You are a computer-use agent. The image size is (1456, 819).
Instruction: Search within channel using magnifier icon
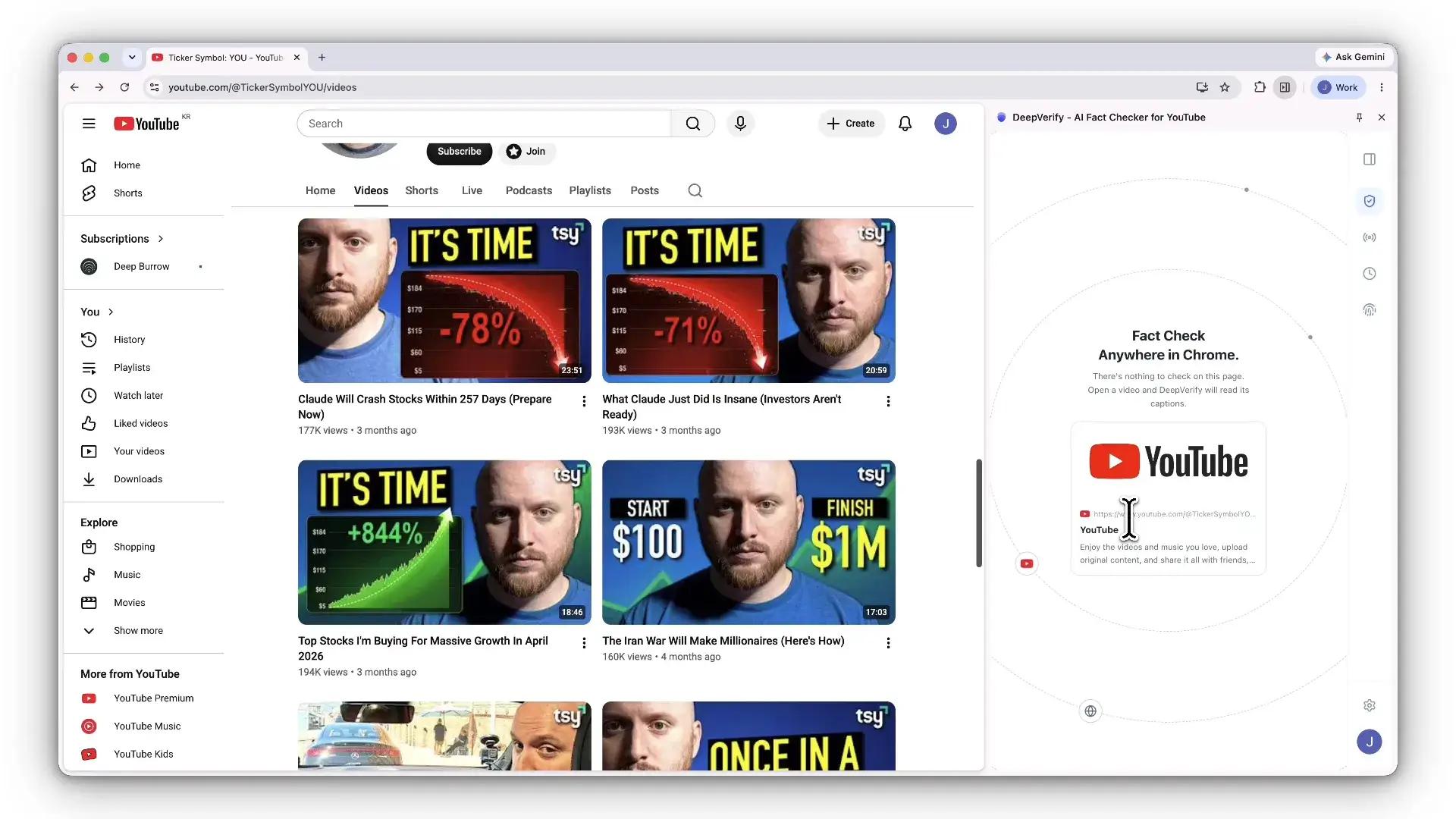(x=695, y=191)
